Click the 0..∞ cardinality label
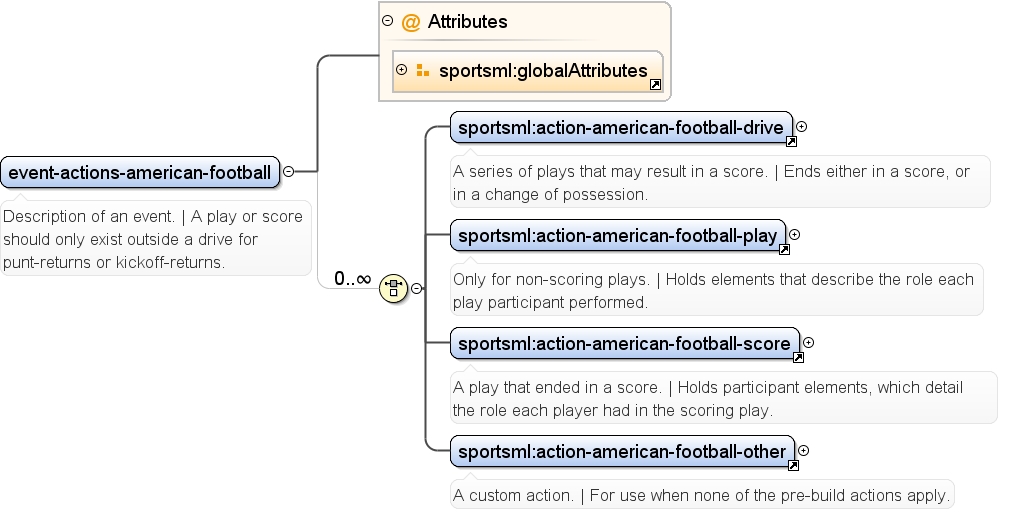This screenshot has height=512, width=1021. (x=352, y=279)
